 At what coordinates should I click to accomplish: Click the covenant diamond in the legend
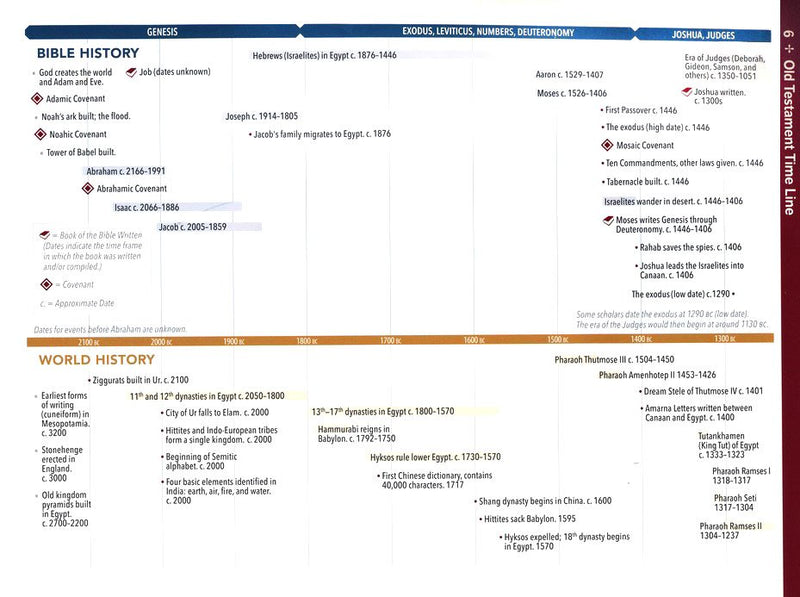[x=46, y=284]
